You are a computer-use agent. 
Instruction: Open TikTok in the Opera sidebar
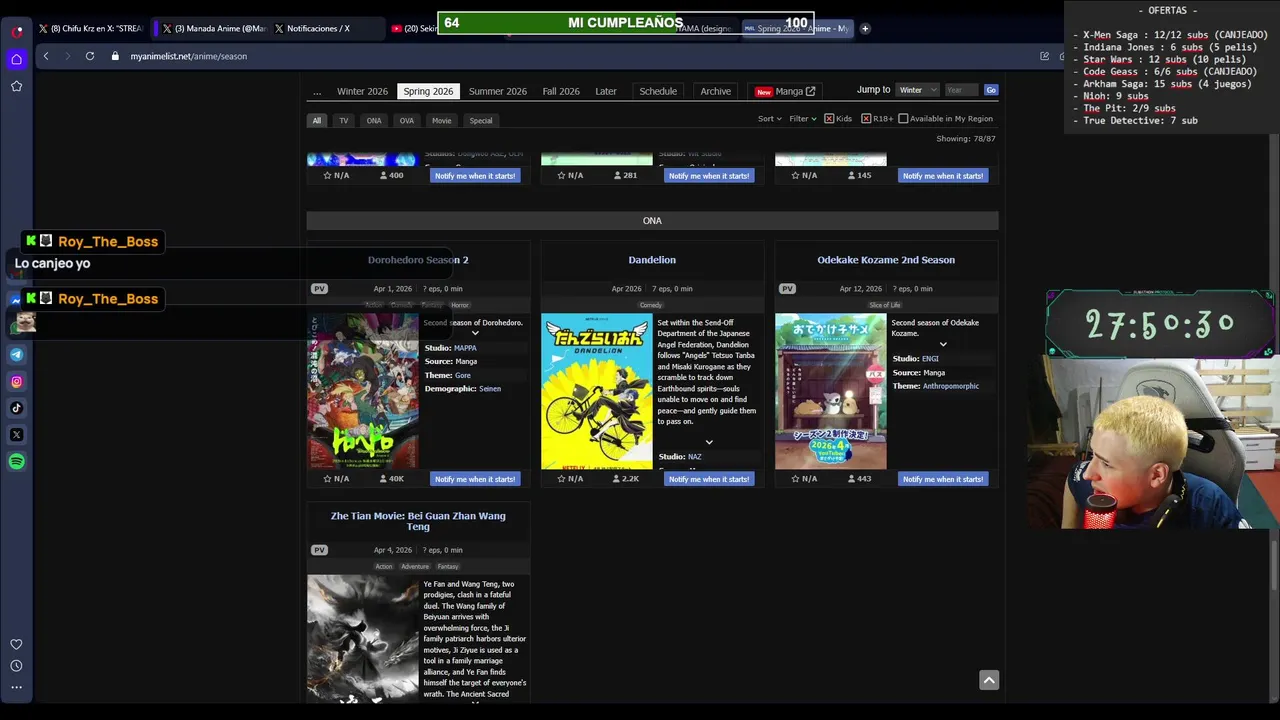click(17, 408)
